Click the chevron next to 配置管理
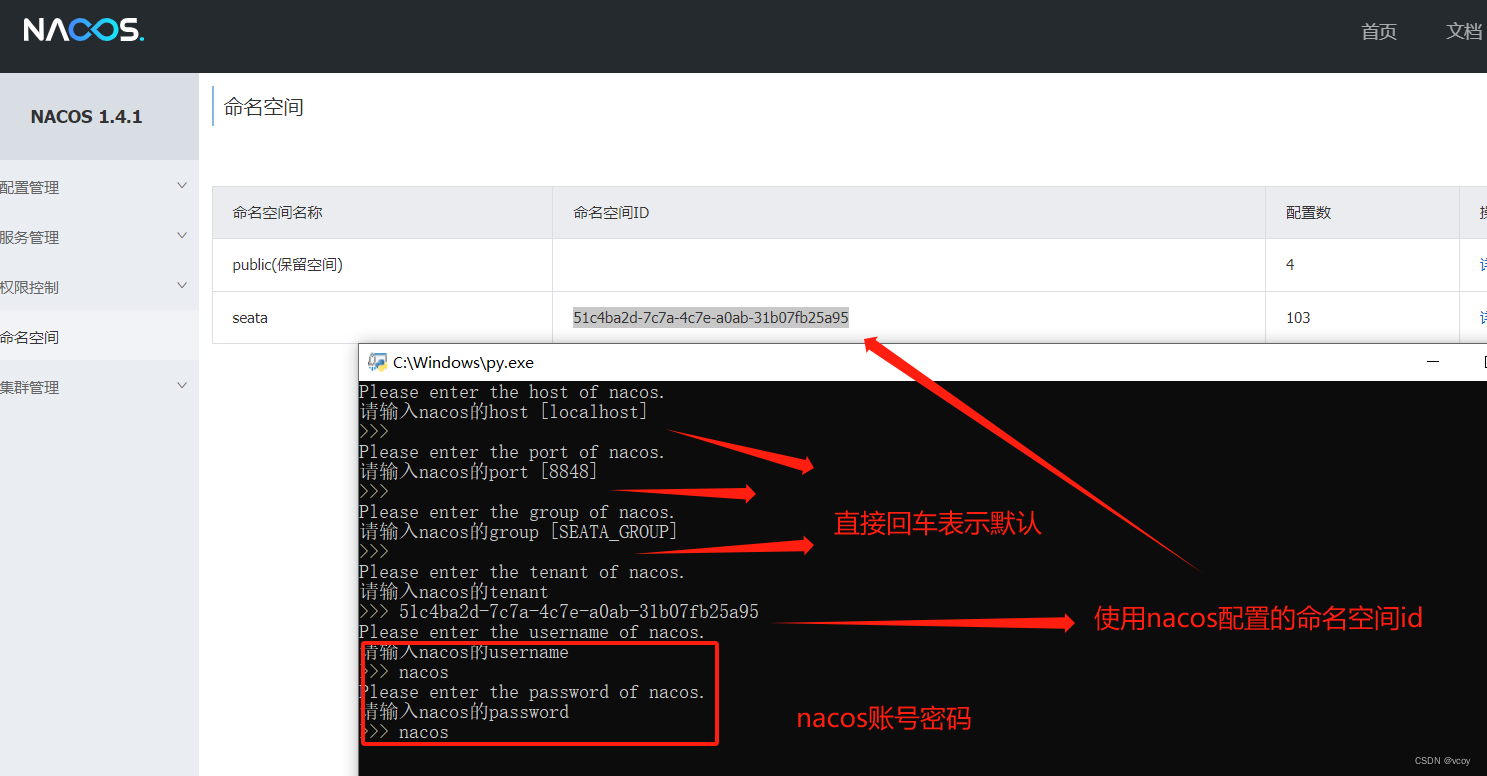 coord(182,185)
